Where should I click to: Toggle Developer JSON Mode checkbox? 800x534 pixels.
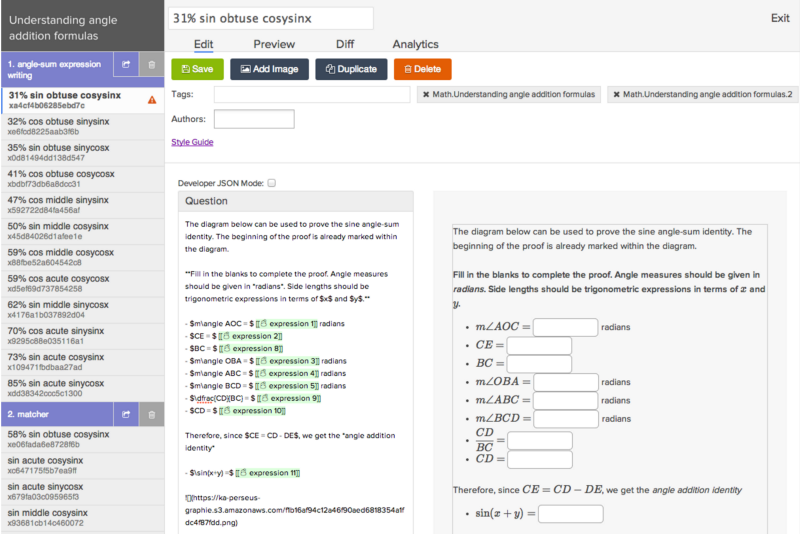[272, 183]
